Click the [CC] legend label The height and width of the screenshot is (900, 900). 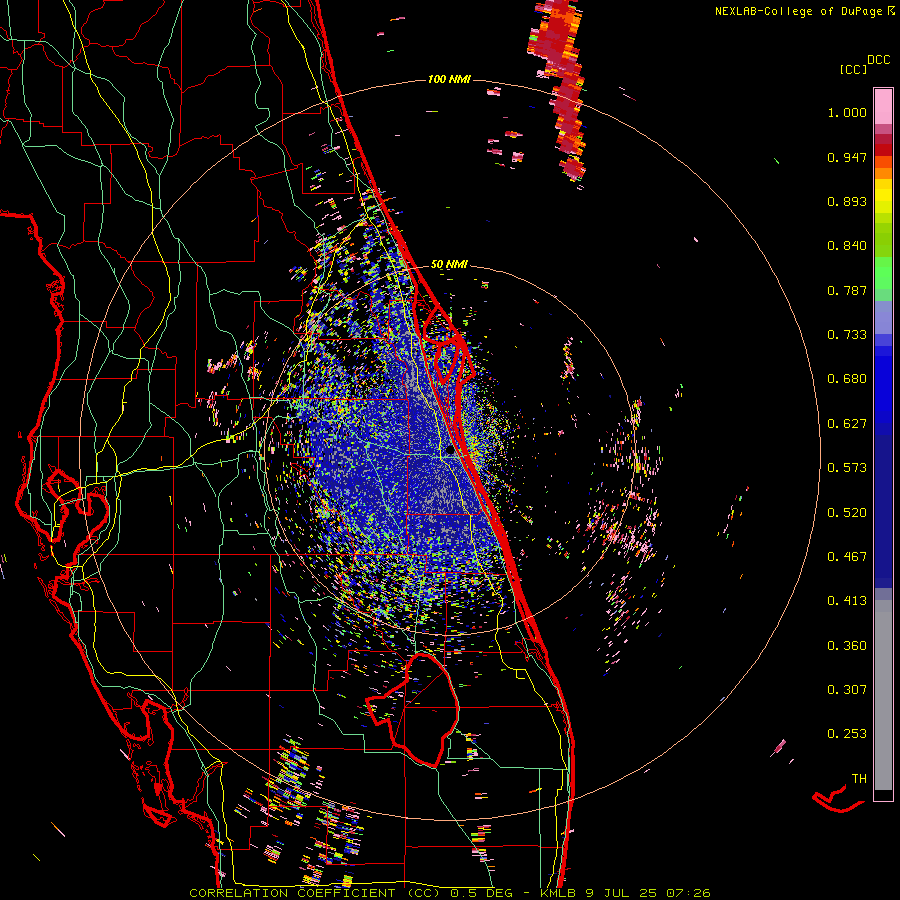(x=853, y=69)
